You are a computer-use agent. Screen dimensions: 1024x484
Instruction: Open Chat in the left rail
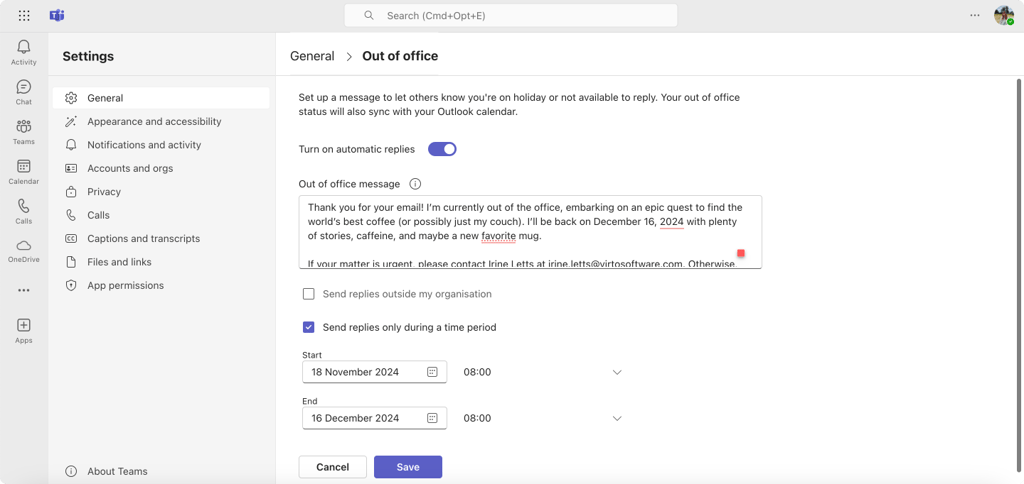pyautogui.click(x=24, y=92)
